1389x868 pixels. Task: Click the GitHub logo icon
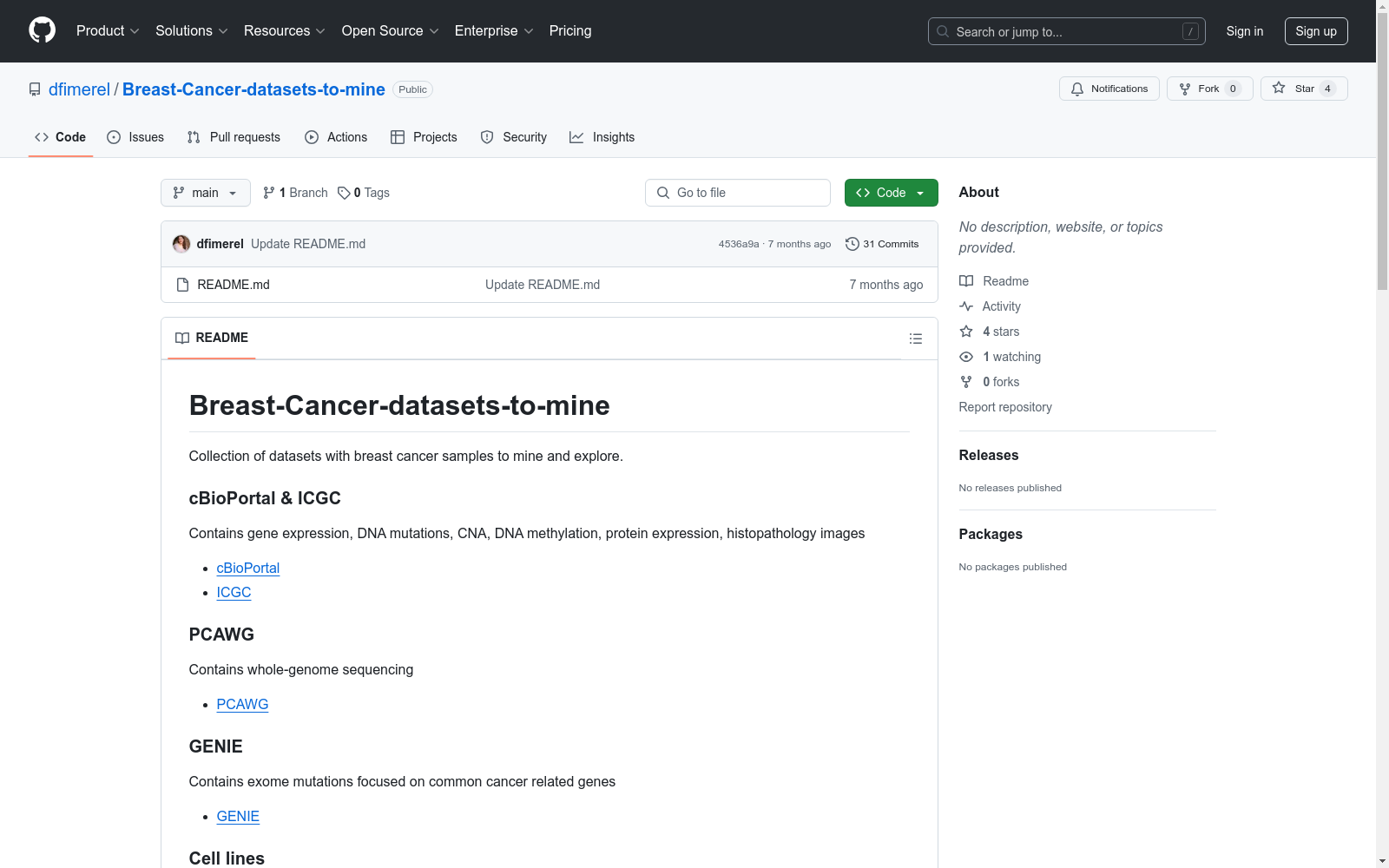42,30
